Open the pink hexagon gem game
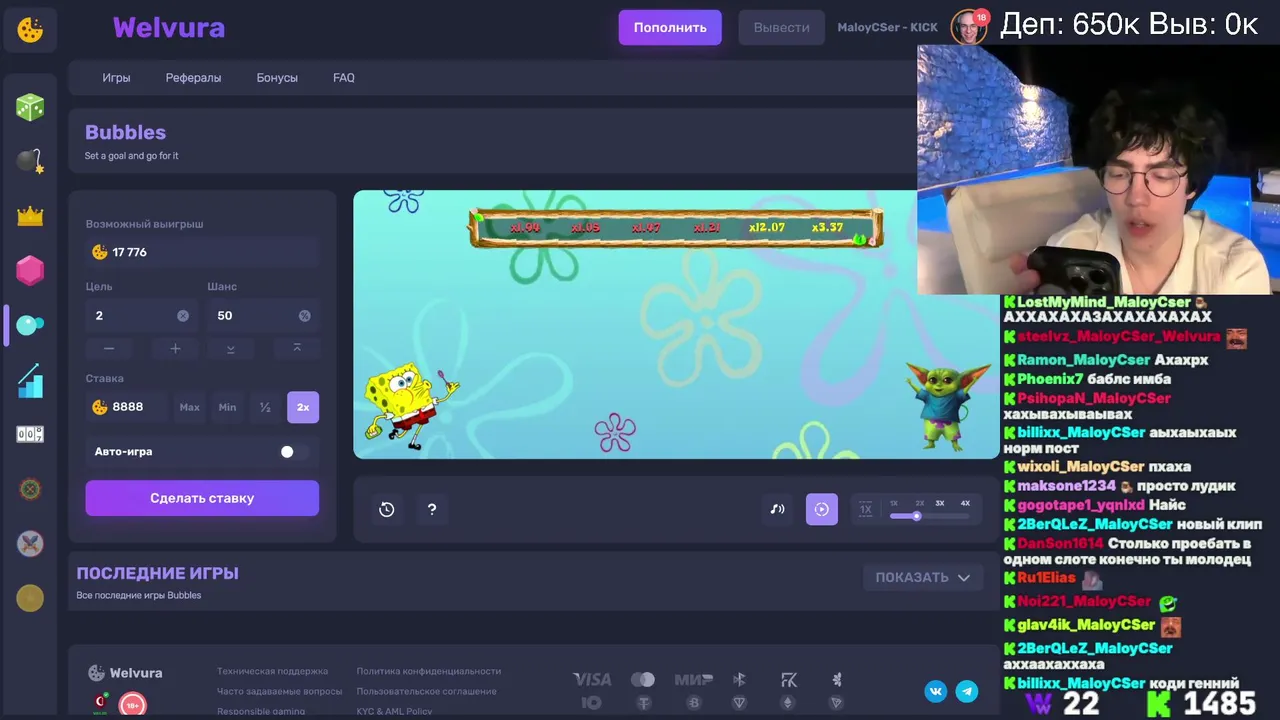 [x=30, y=270]
